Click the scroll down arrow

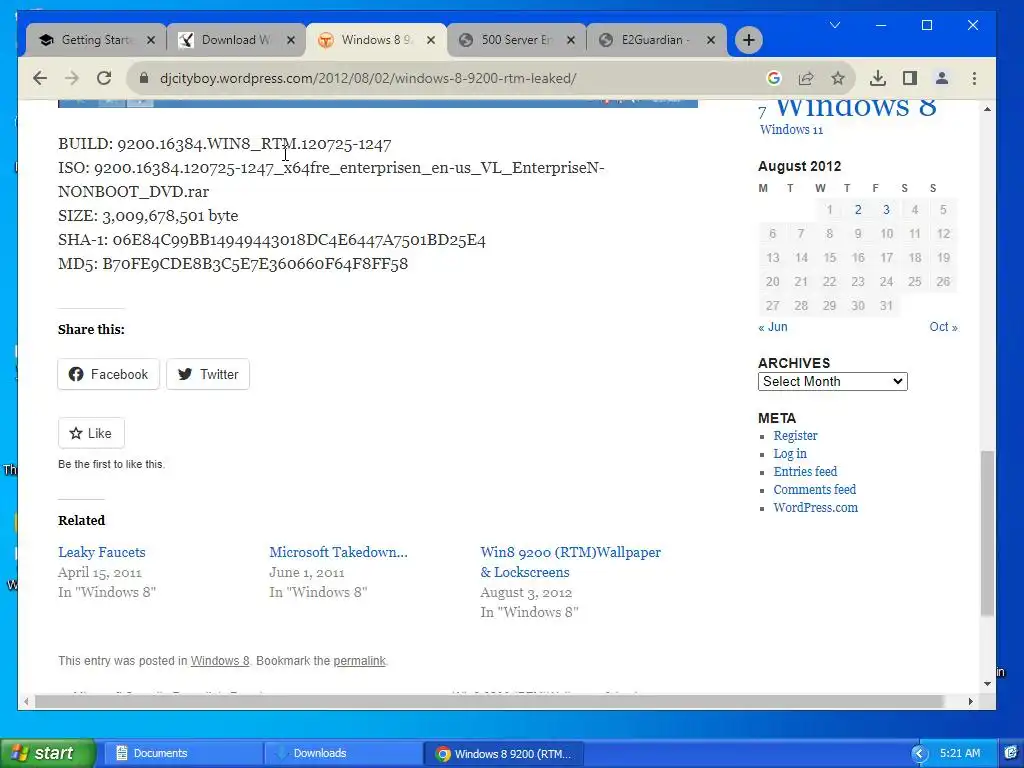tap(987, 684)
